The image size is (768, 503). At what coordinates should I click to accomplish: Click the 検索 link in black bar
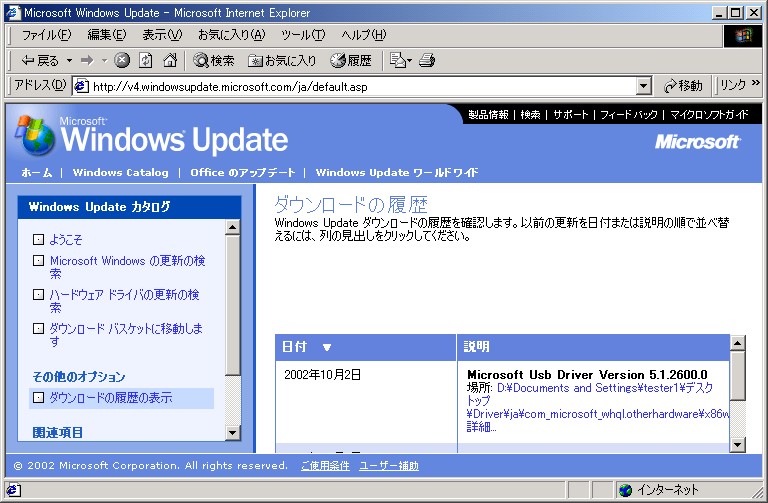click(530, 115)
